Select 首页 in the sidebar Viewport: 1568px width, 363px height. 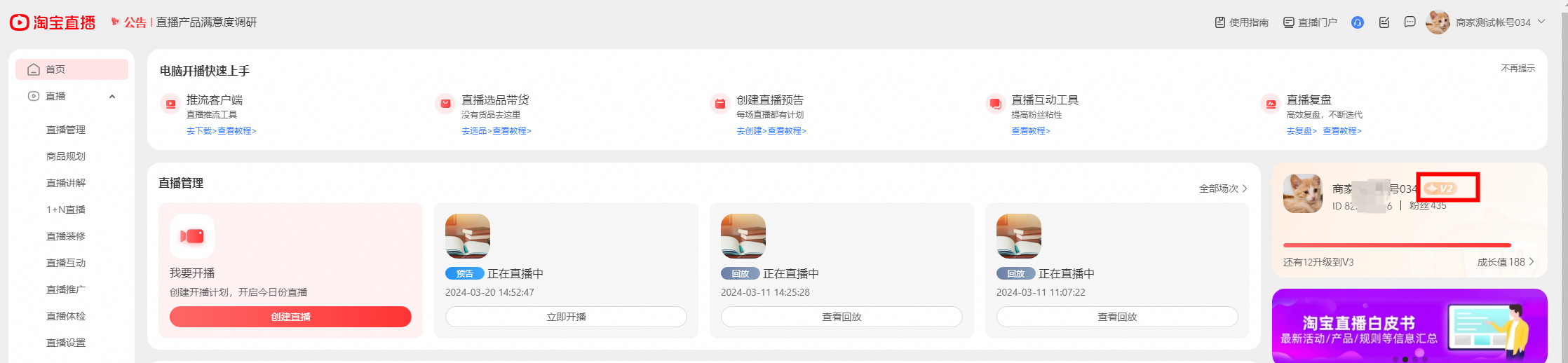click(x=72, y=69)
